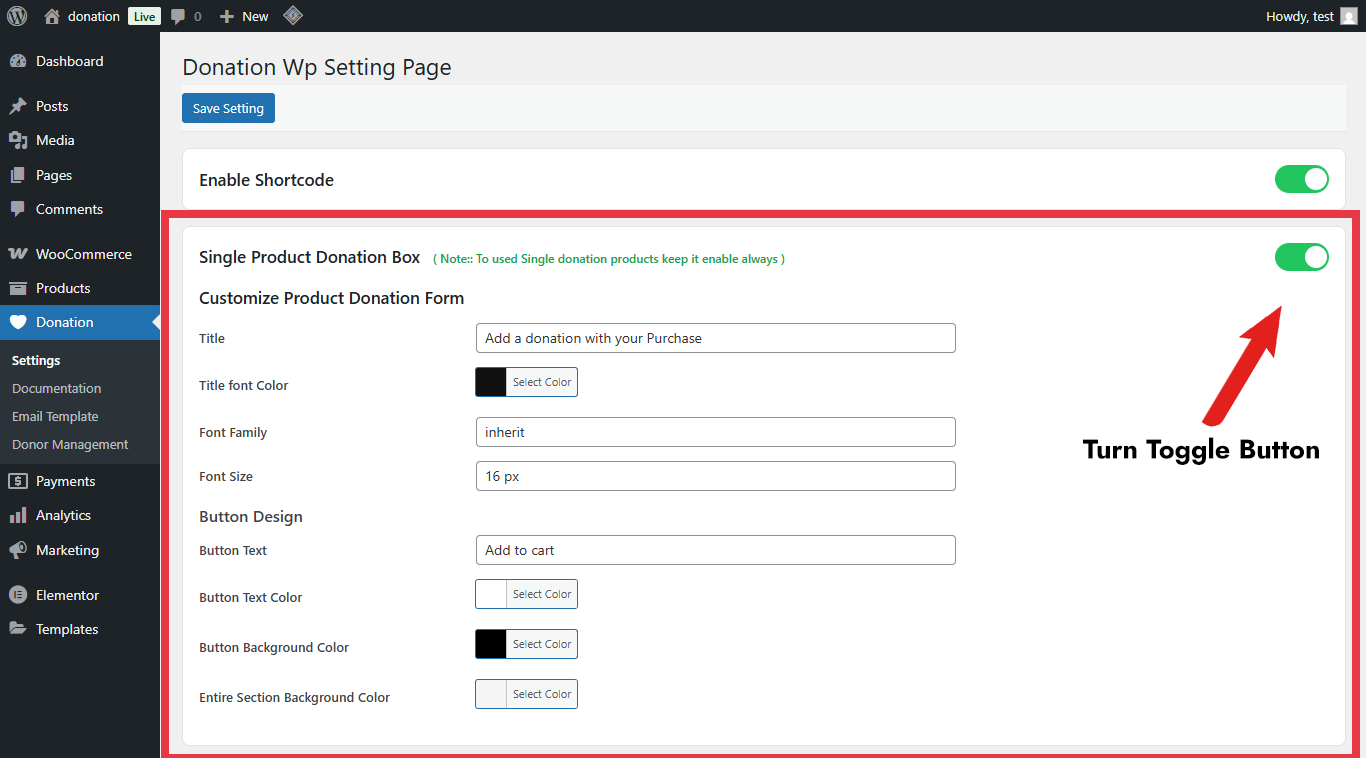1366x758 pixels.
Task: Click the WordPress logo icon
Action: coord(17,16)
